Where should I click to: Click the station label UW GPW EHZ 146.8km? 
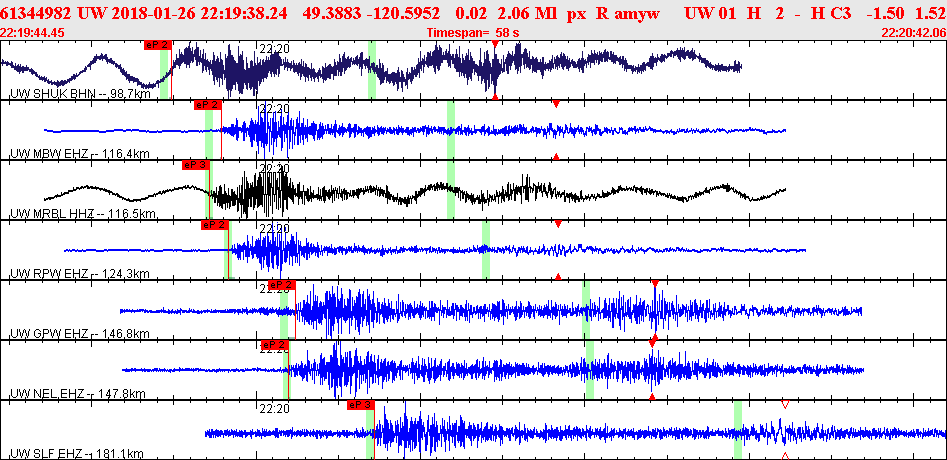point(80,333)
